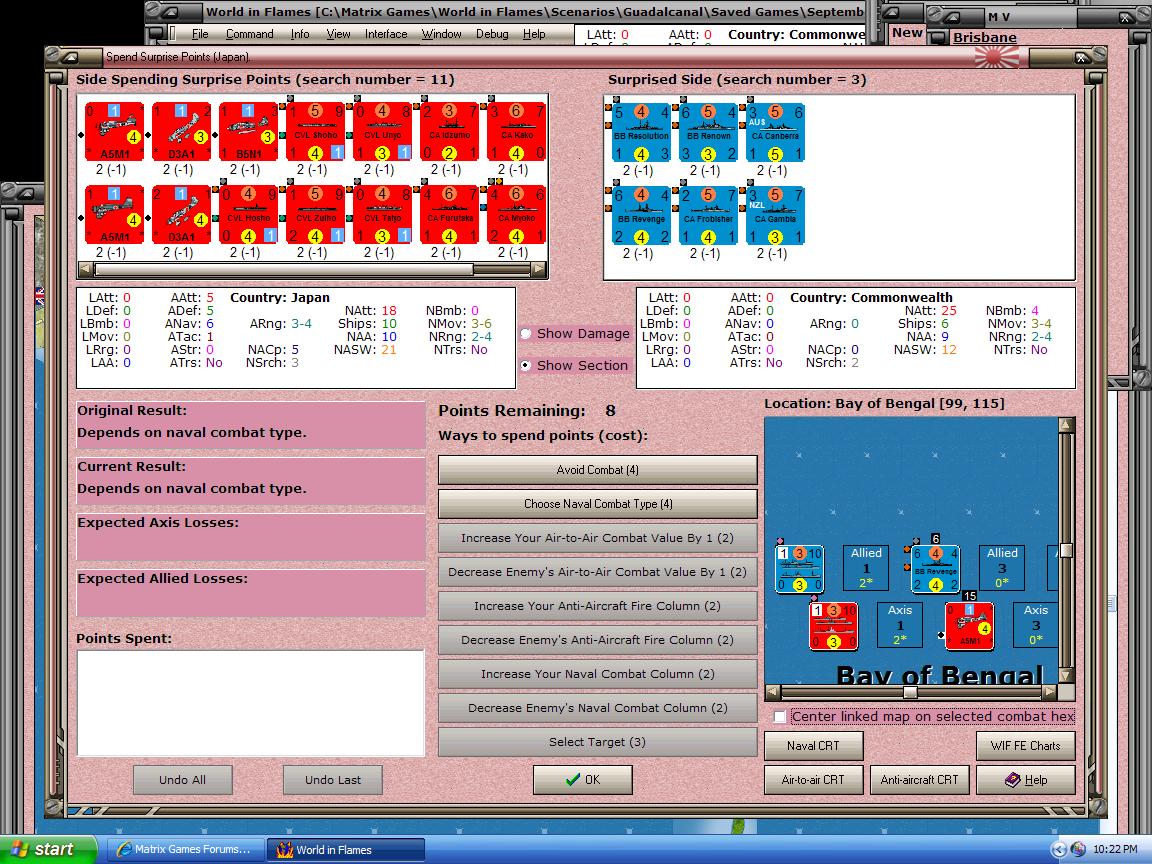
Task: Select the CVL Unyo carrier counter
Action: click(382, 132)
